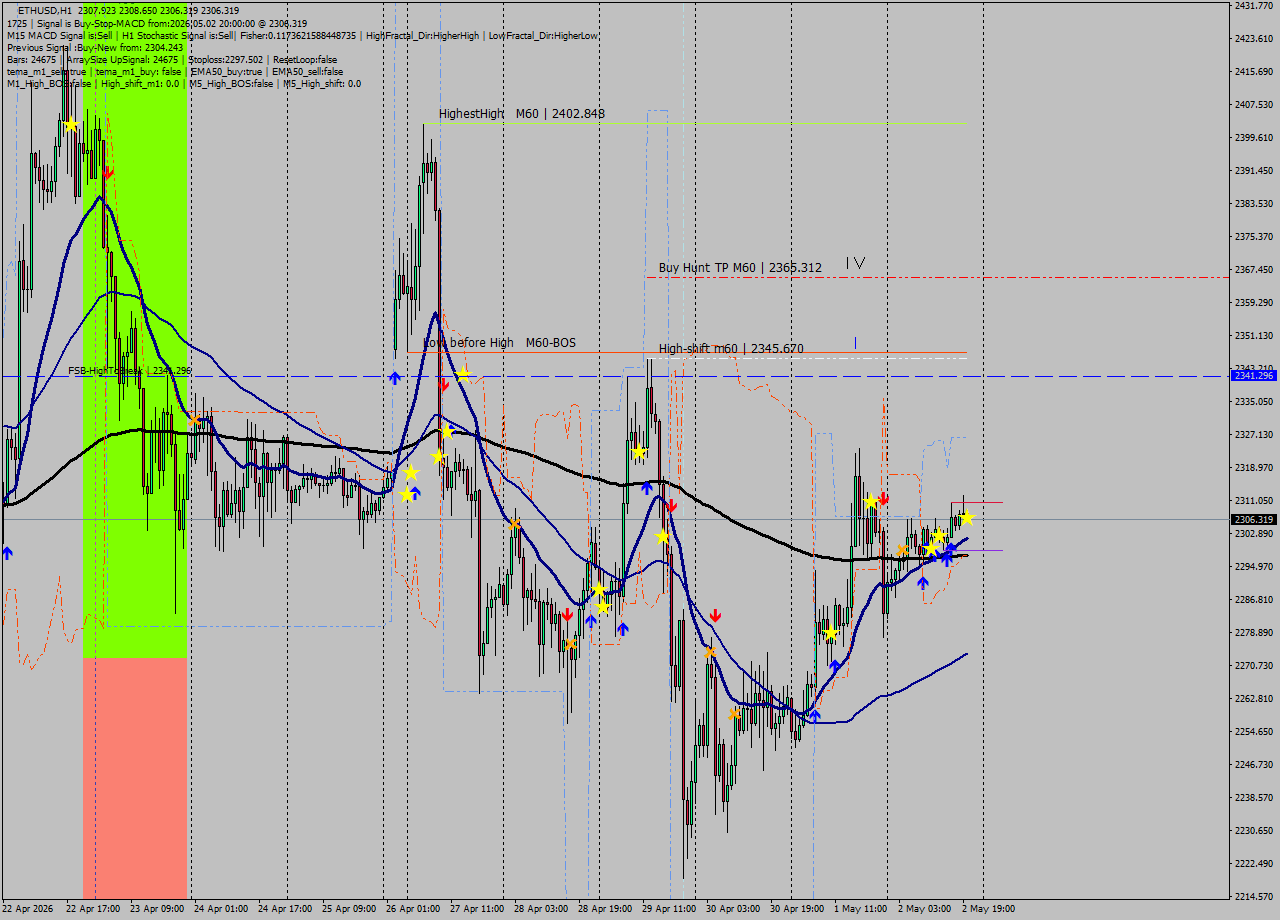
Task: Click the 22 Apr 2026 date on time axis
Action: (28, 909)
